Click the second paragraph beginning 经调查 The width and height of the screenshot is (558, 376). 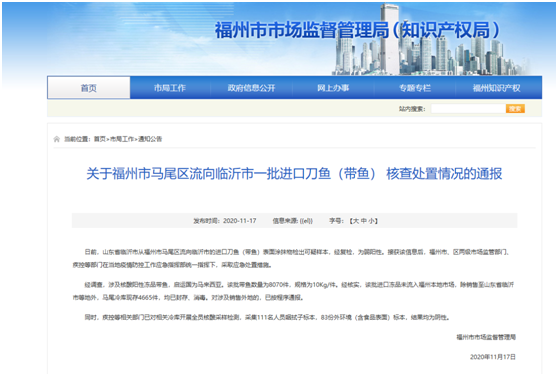(x=293, y=291)
